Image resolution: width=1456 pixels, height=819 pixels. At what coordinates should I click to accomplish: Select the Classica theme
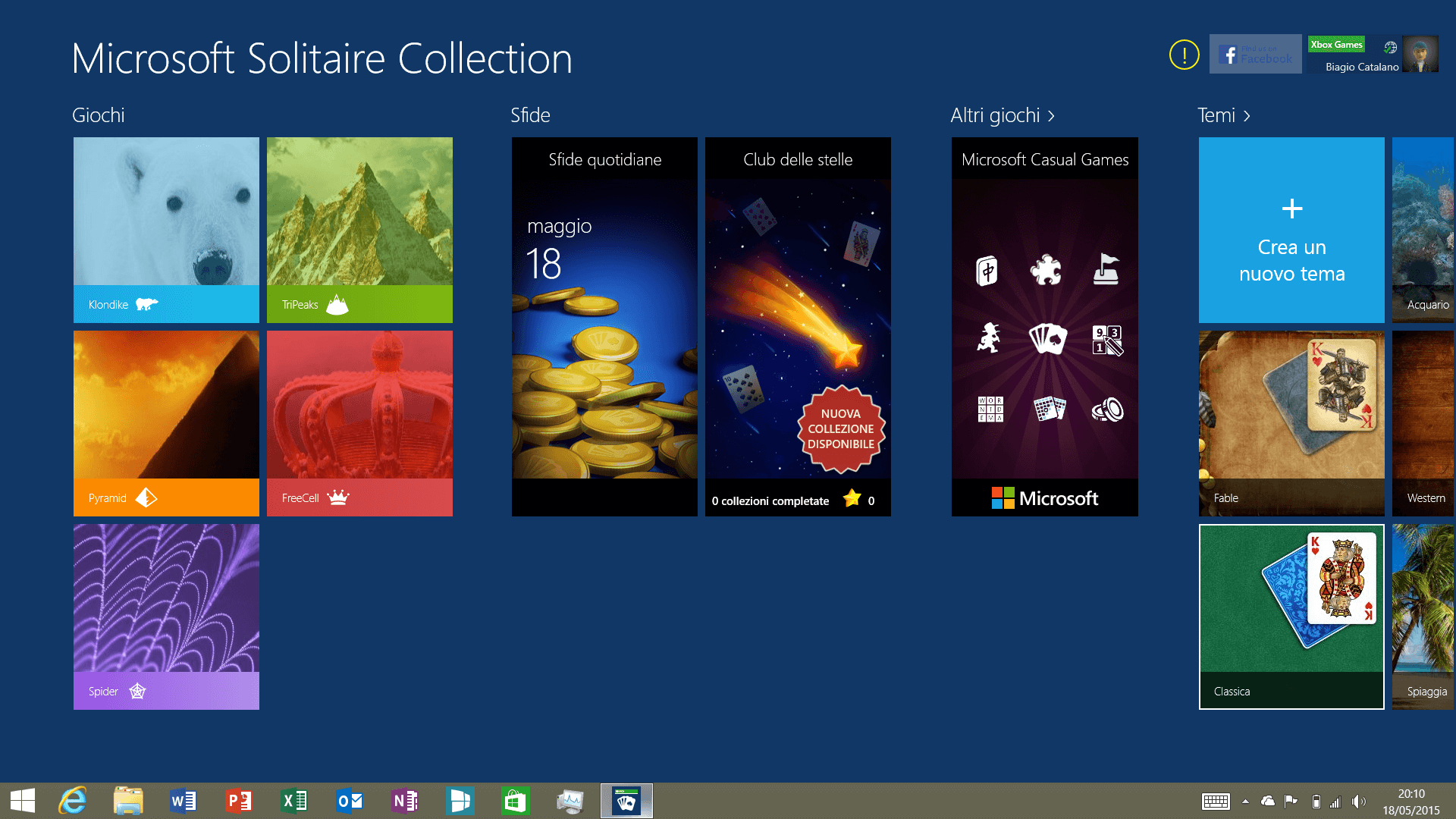click(x=1291, y=617)
